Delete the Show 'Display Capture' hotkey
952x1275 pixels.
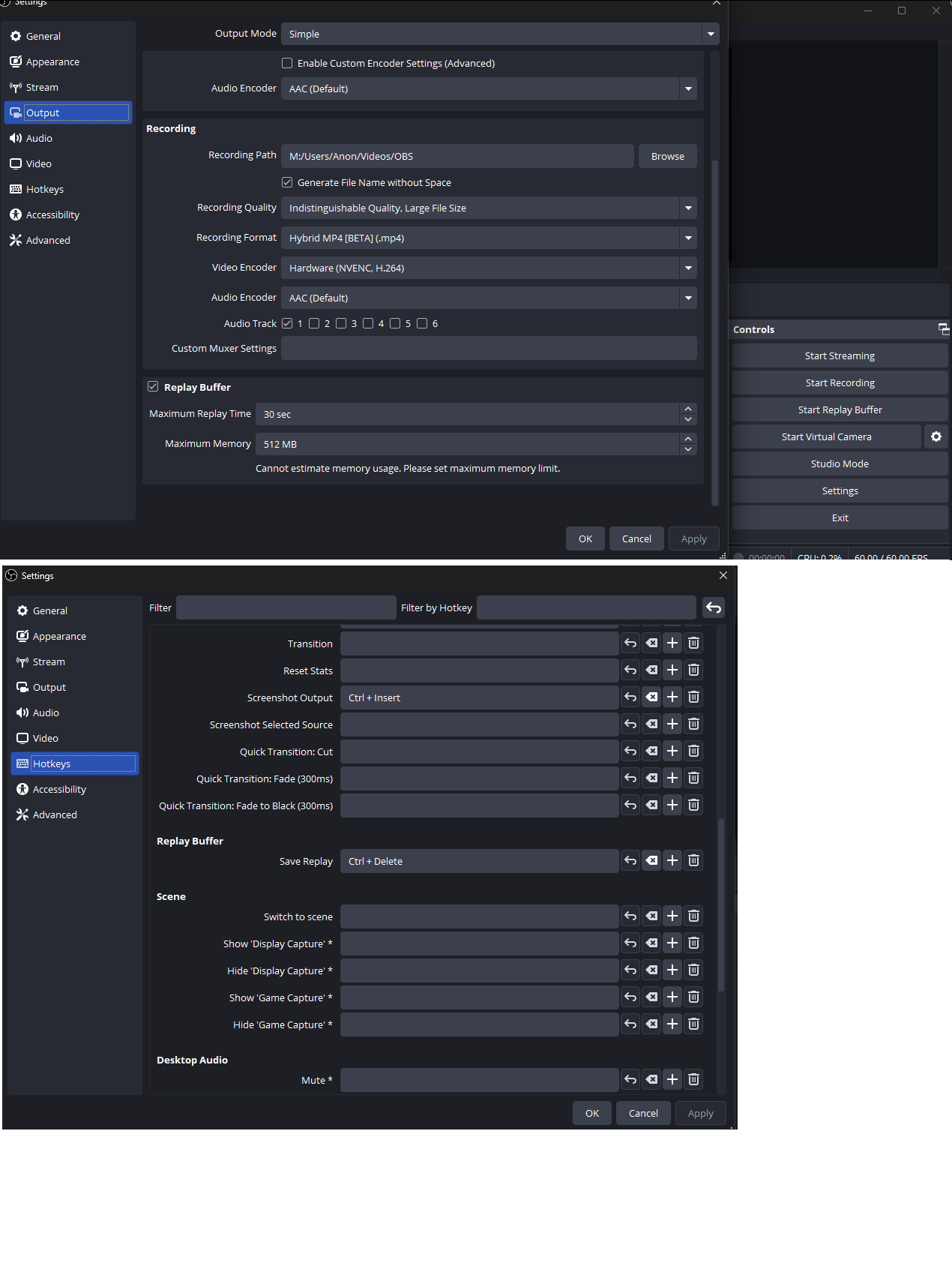click(693, 943)
